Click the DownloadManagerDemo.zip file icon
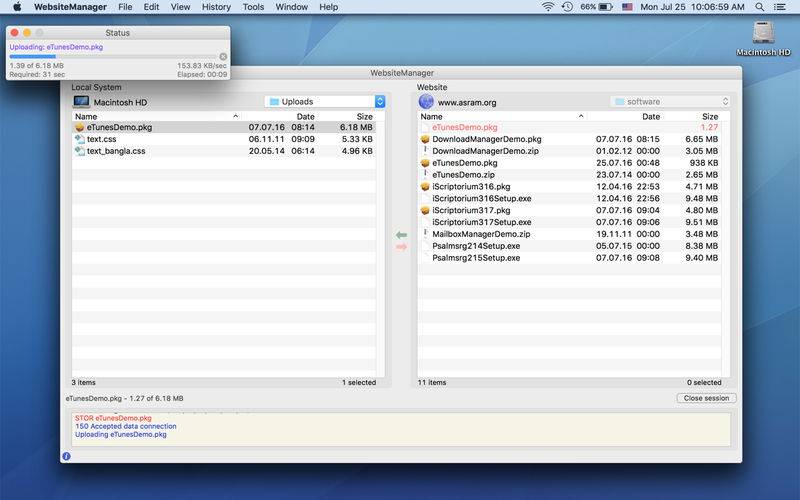 [425, 151]
